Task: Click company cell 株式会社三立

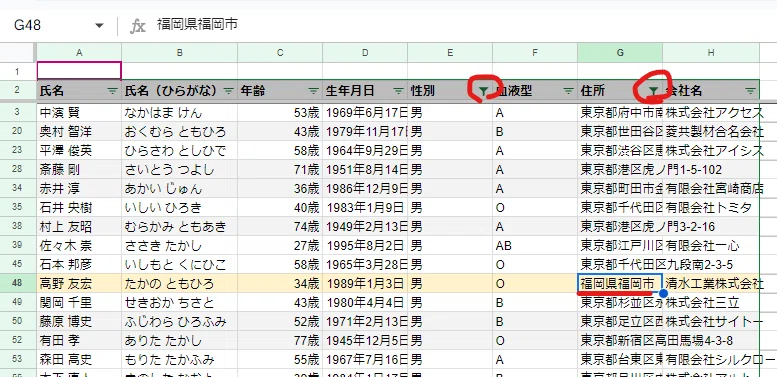Action: (711, 303)
